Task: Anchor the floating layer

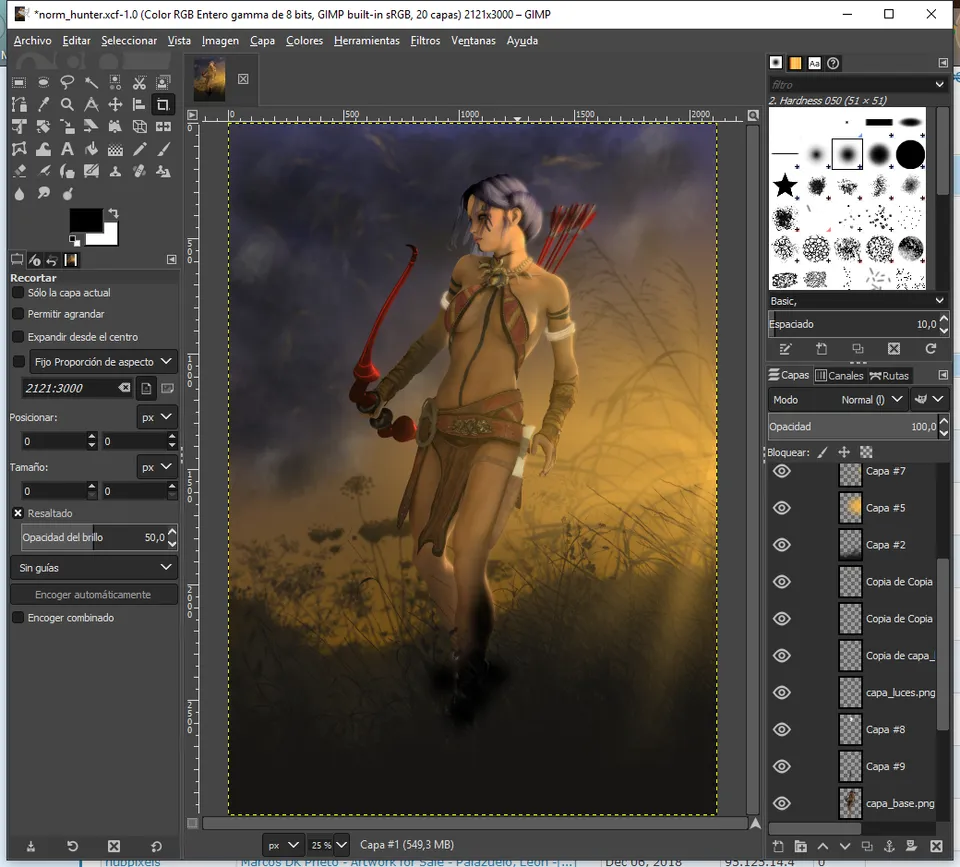Action: pyautogui.click(x=889, y=846)
